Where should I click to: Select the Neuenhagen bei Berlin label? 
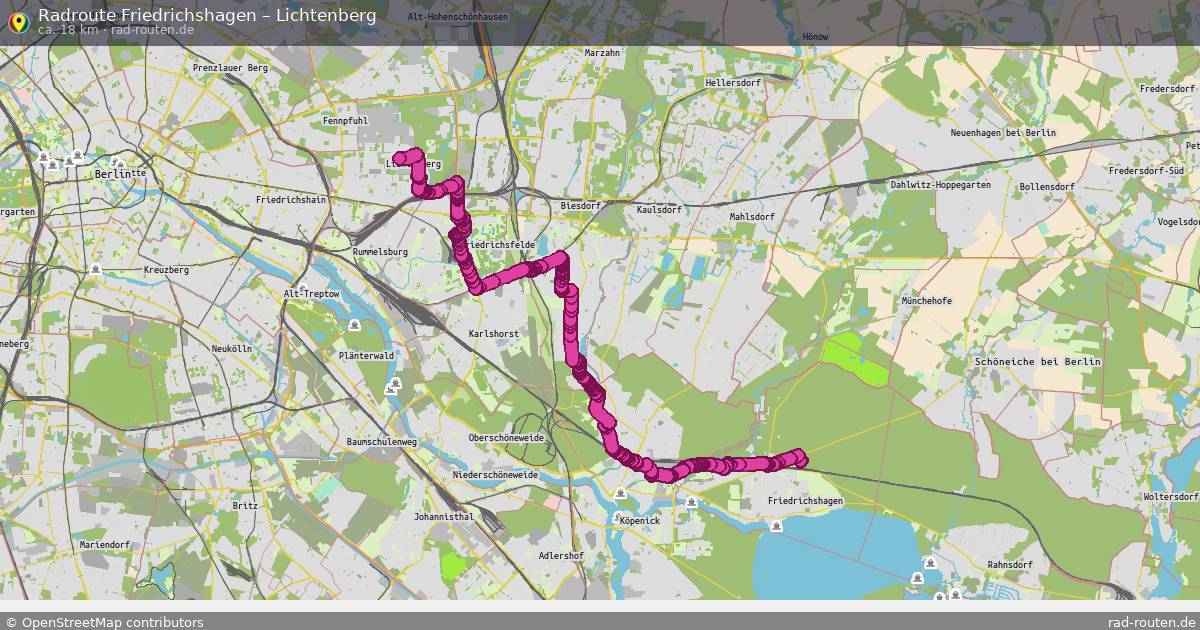tap(1003, 133)
